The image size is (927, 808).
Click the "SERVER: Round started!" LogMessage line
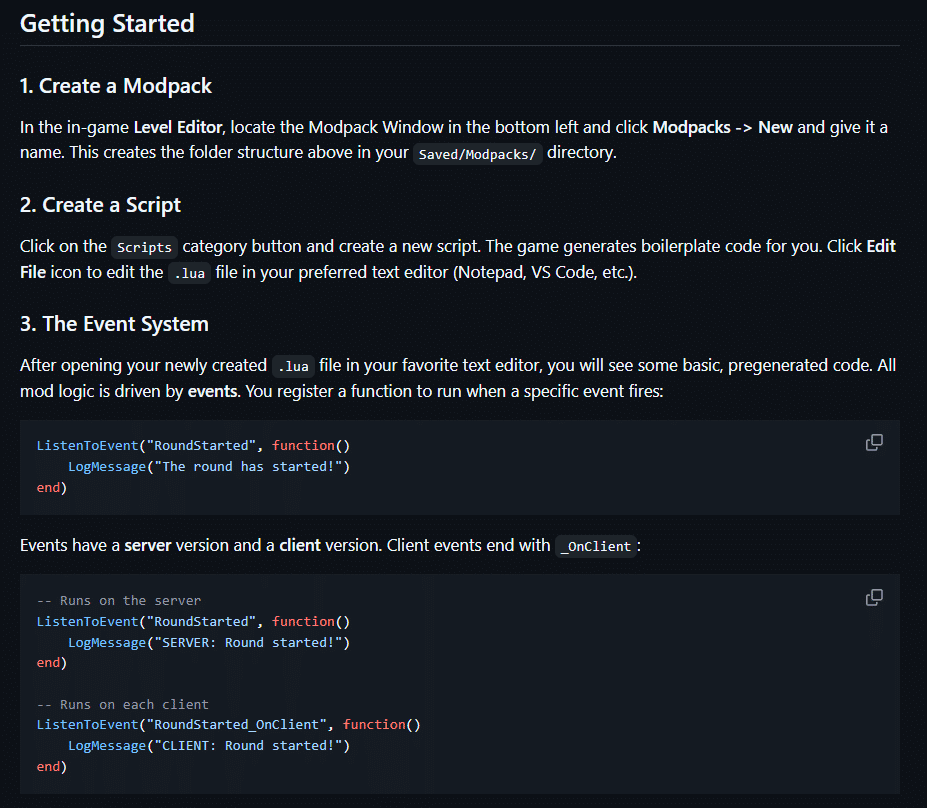[209, 642]
